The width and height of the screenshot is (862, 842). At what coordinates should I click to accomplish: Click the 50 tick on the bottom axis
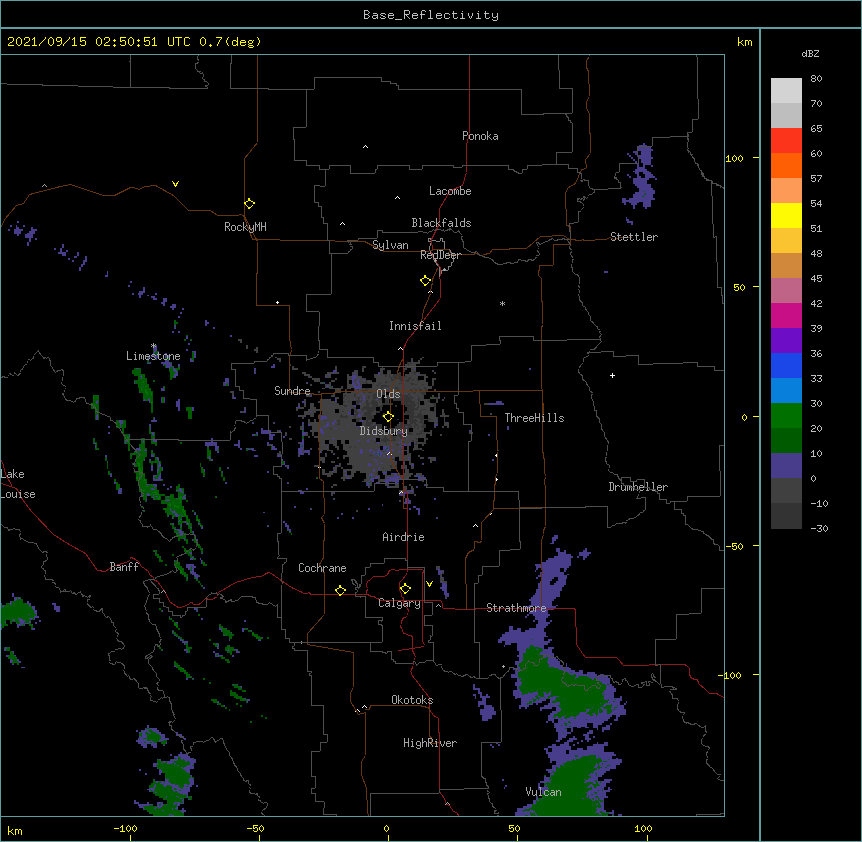[514, 828]
